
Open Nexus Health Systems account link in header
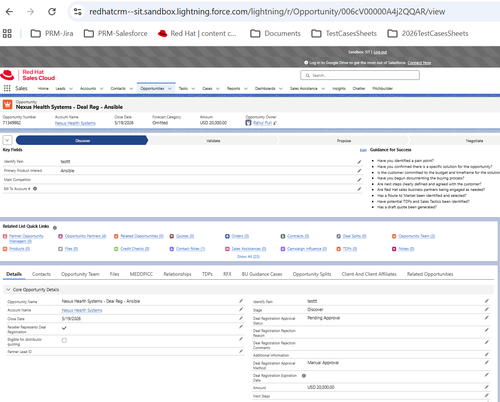[x=75, y=123]
